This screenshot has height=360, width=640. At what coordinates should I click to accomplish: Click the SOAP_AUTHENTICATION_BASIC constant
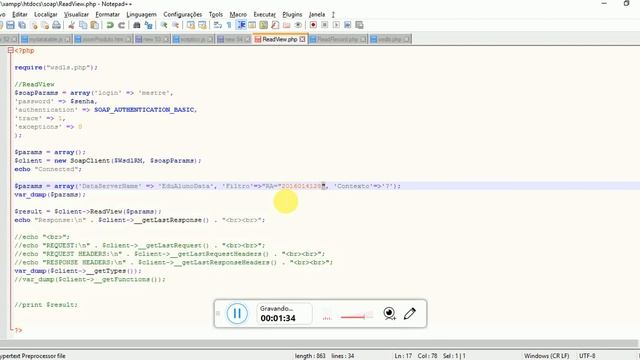(x=145, y=110)
